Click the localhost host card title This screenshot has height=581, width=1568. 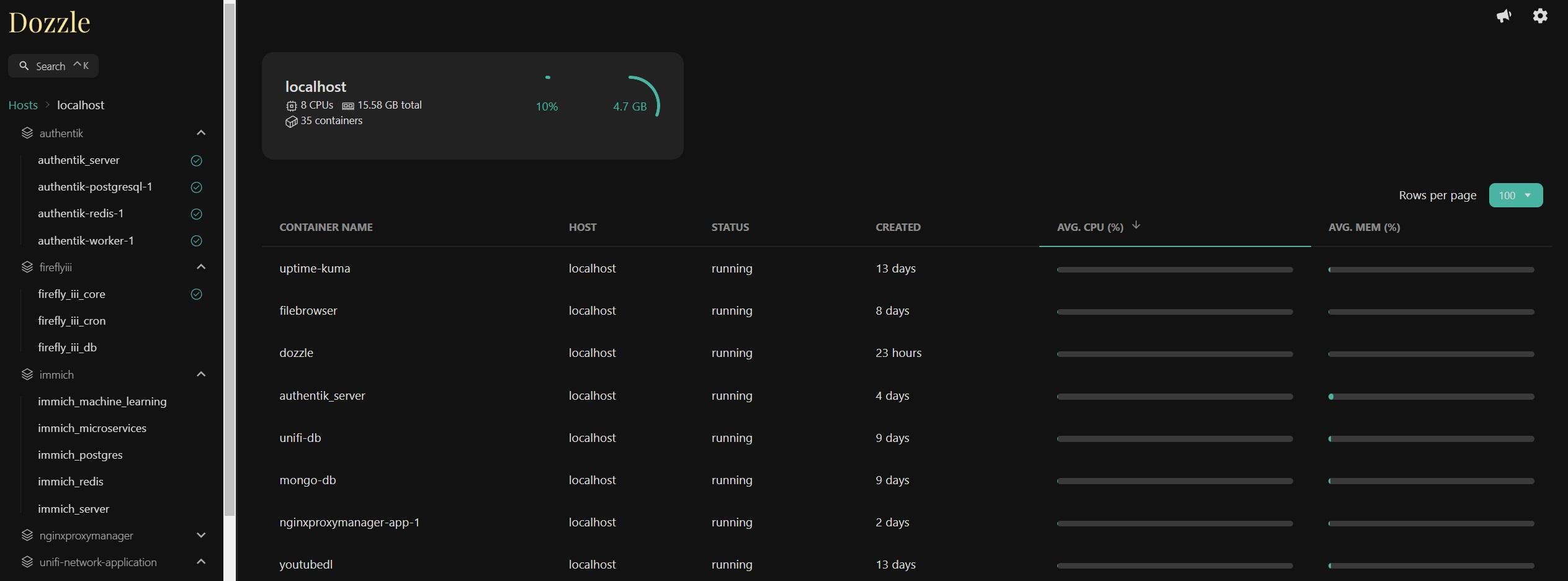click(315, 87)
